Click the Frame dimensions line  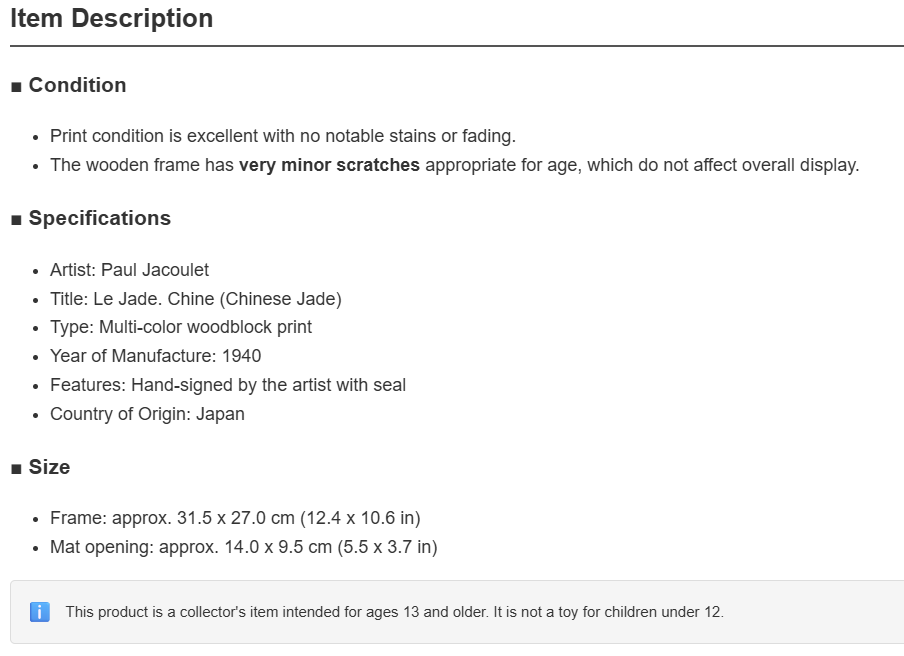click(235, 518)
